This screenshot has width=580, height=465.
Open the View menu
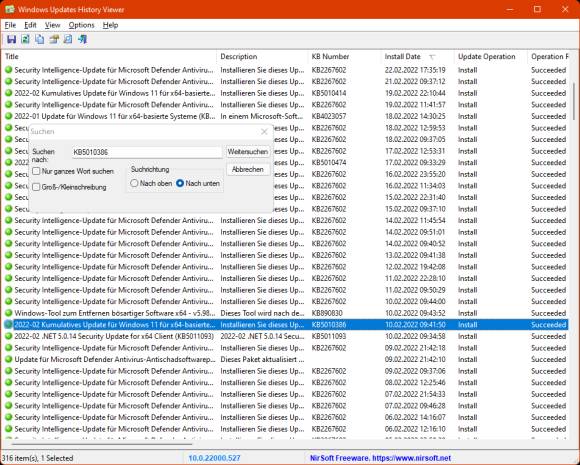coord(52,25)
